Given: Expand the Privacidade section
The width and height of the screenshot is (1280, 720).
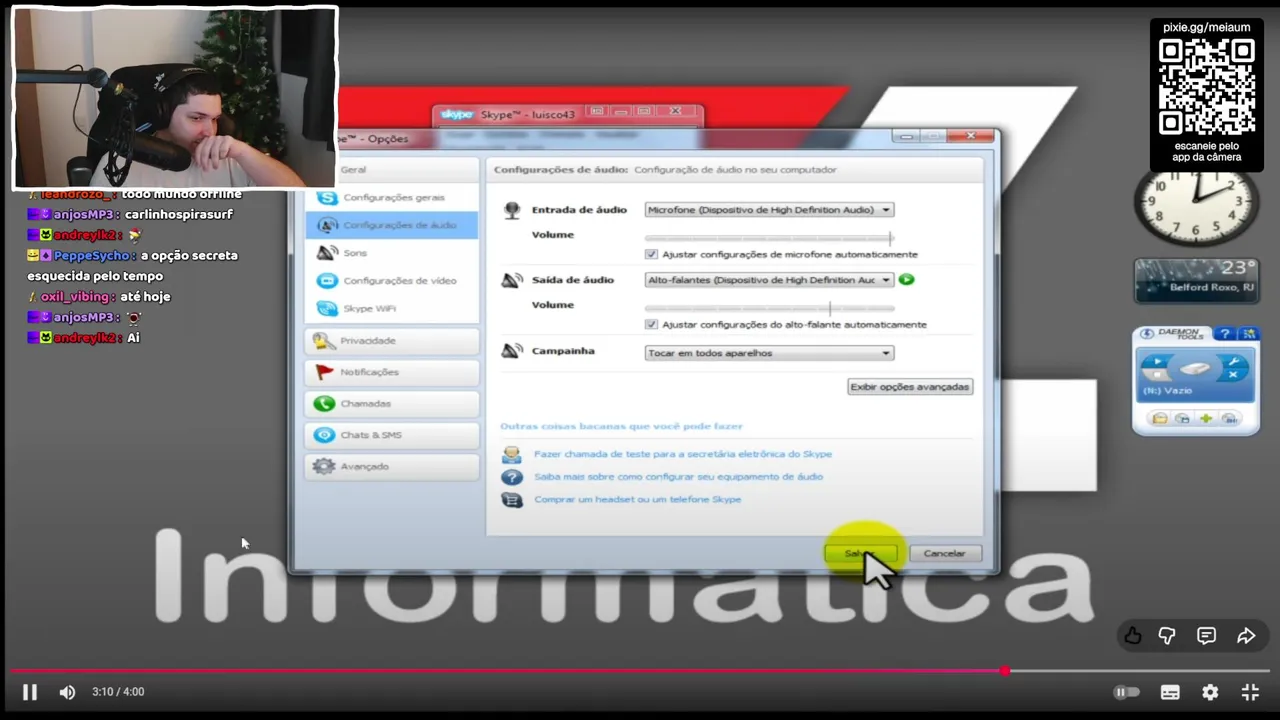Looking at the screenshot, I should coord(393,341).
